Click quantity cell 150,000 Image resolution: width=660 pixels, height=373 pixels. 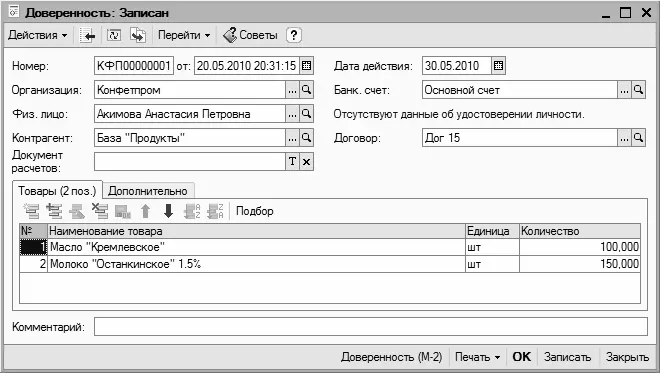580,264
